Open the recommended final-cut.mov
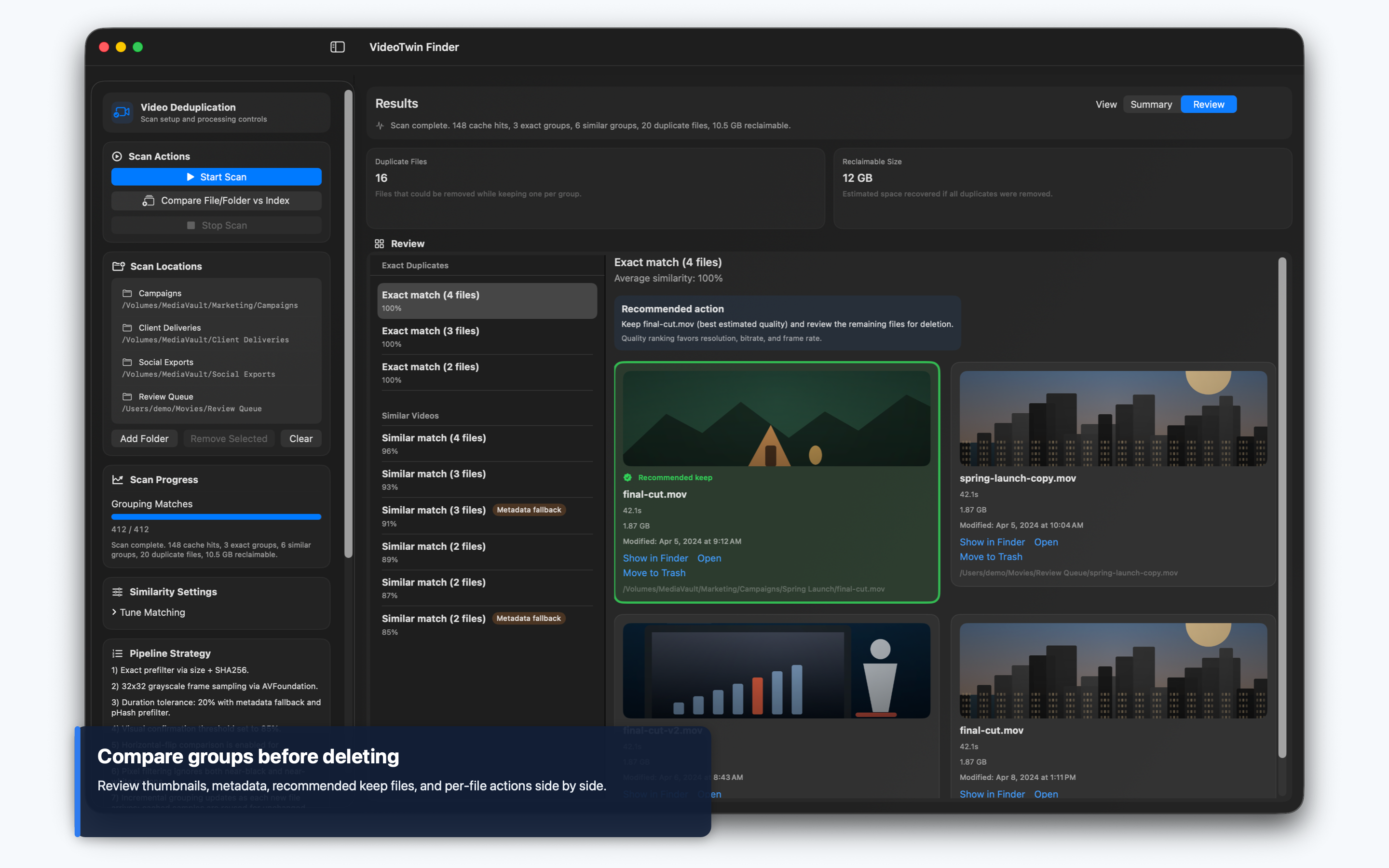The height and width of the screenshot is (868, 1389). (x=709, y=558)
